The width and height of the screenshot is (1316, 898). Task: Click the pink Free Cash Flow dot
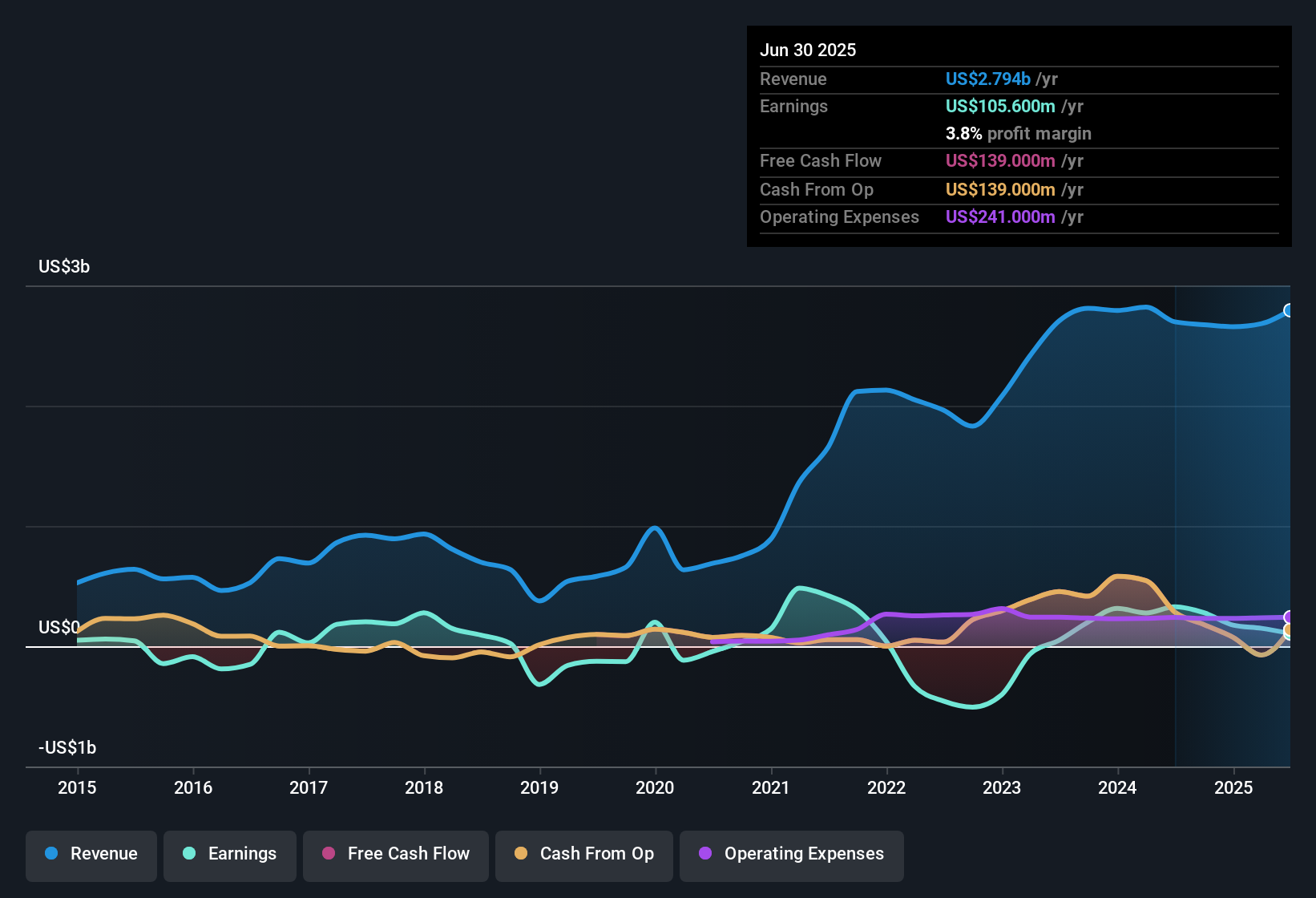(329, 853)
